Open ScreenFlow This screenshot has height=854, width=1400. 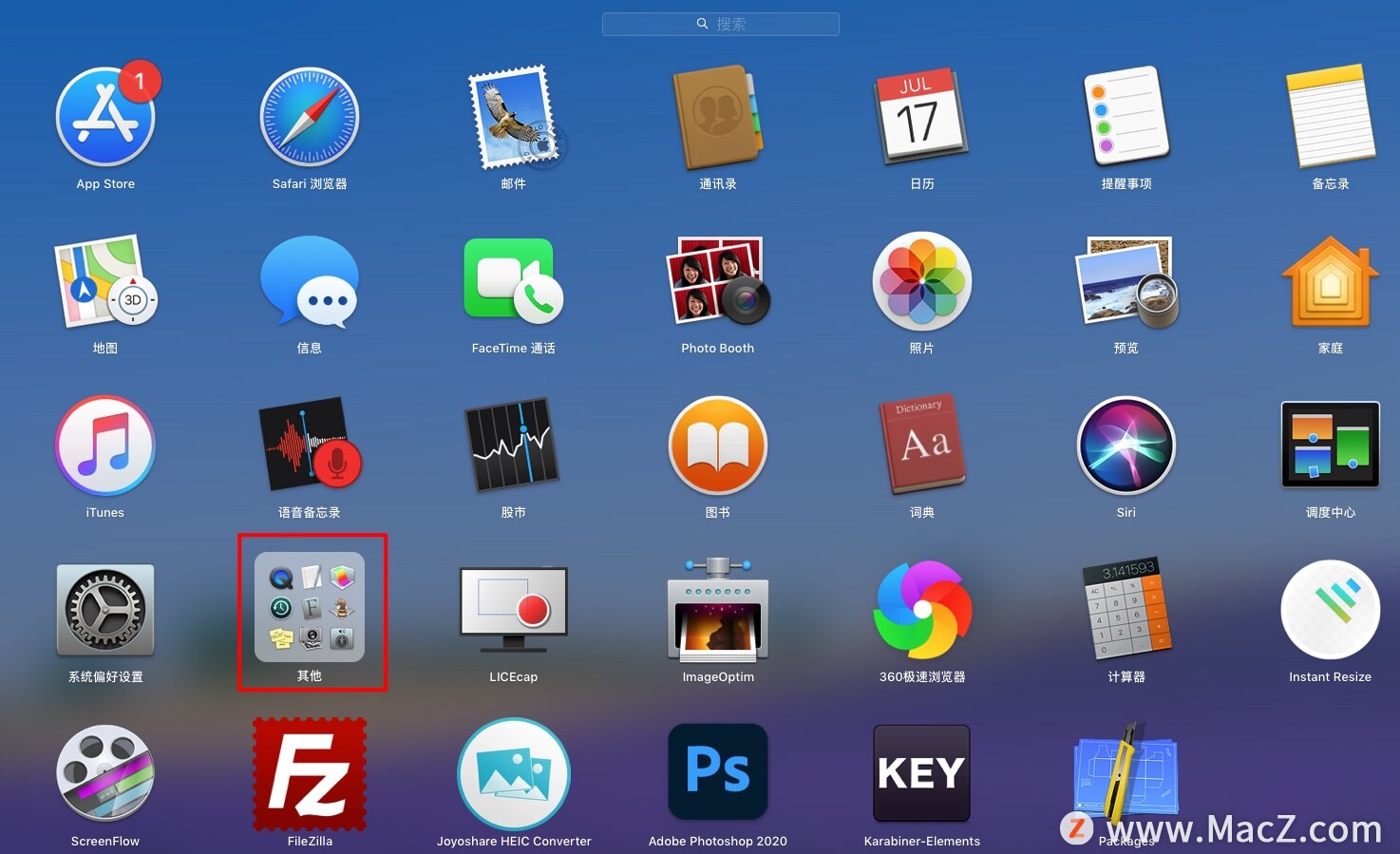pos(105,774)
